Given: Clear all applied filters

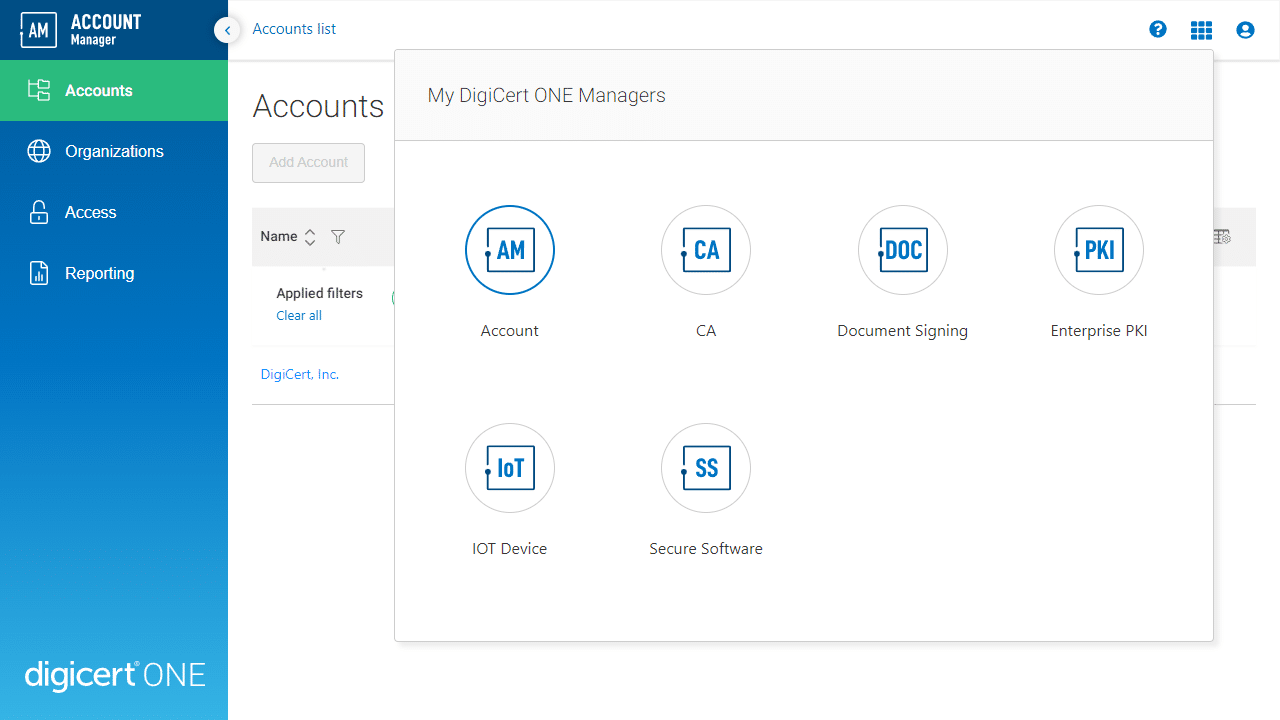Looking at the screenshot, I should (x=298, y=315).
